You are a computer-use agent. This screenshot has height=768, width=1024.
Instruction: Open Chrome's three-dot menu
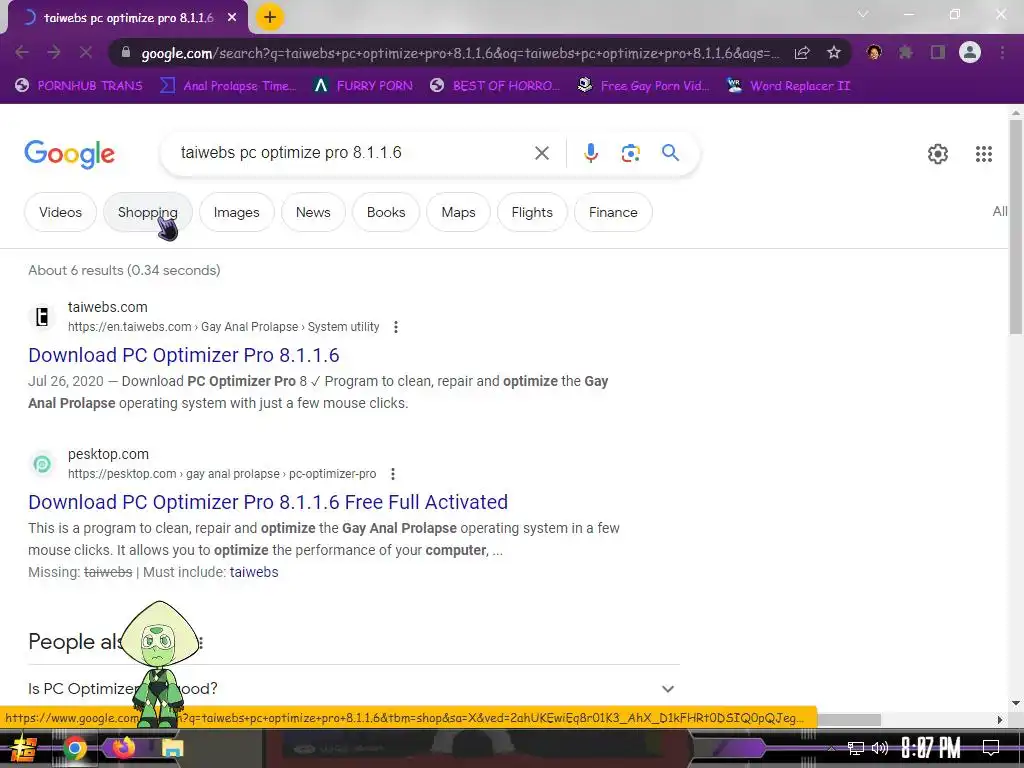(1002, 52)
